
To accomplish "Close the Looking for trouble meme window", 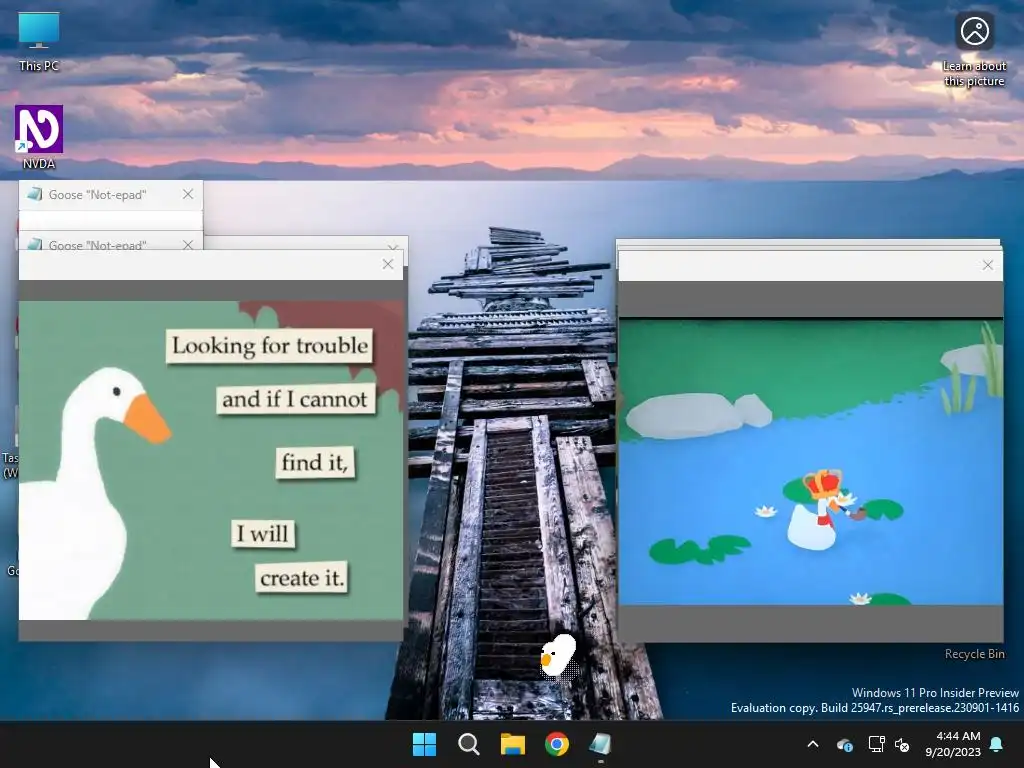I will pyautogui.click(x=388, y=264).
